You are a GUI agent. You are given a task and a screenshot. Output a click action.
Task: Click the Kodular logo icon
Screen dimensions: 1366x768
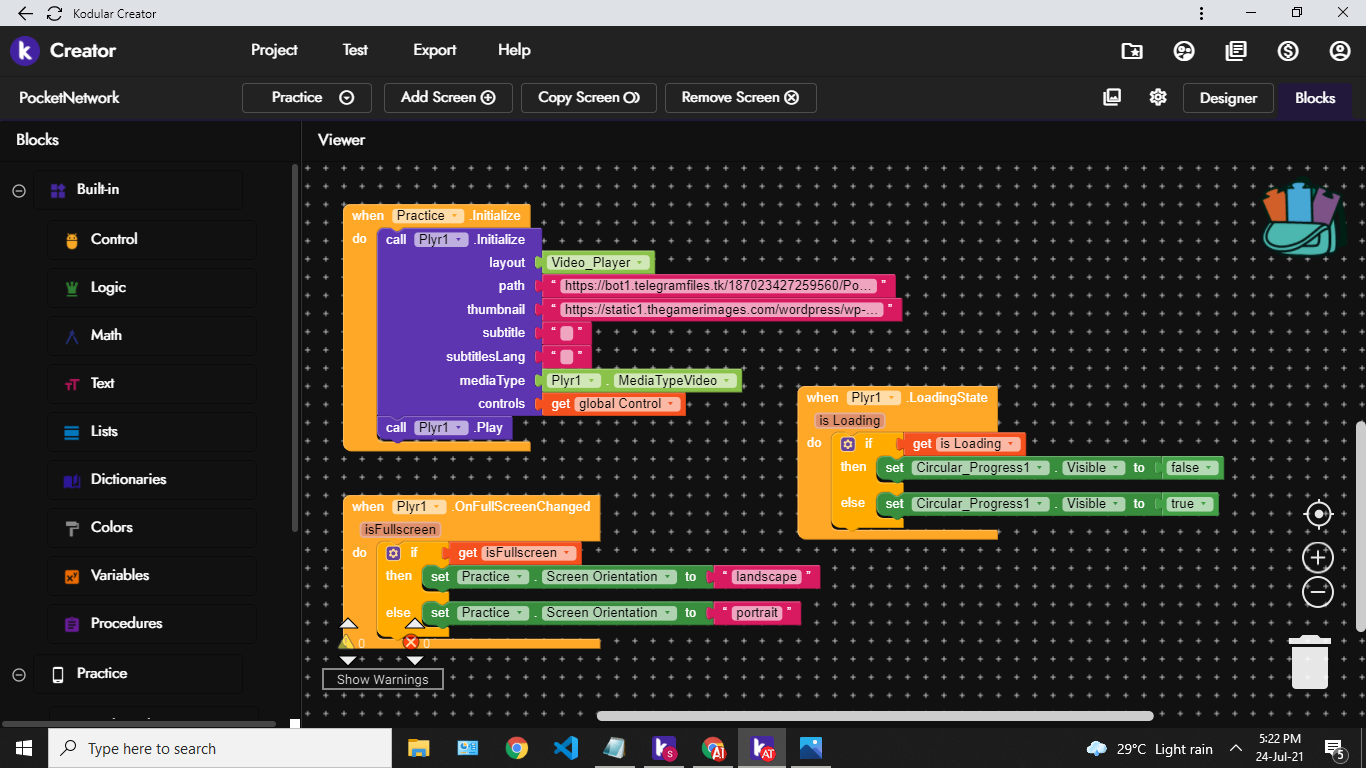[24, 51]
